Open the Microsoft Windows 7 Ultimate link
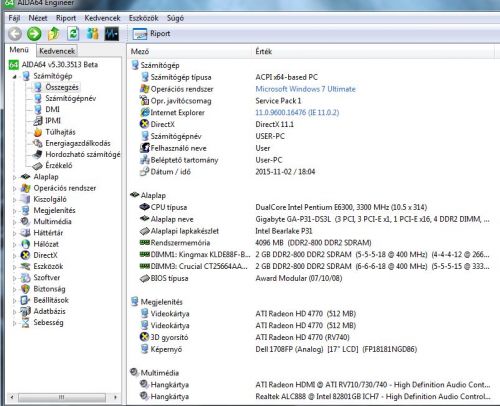This screenshot has width=500, height=406. pos(305,89)
